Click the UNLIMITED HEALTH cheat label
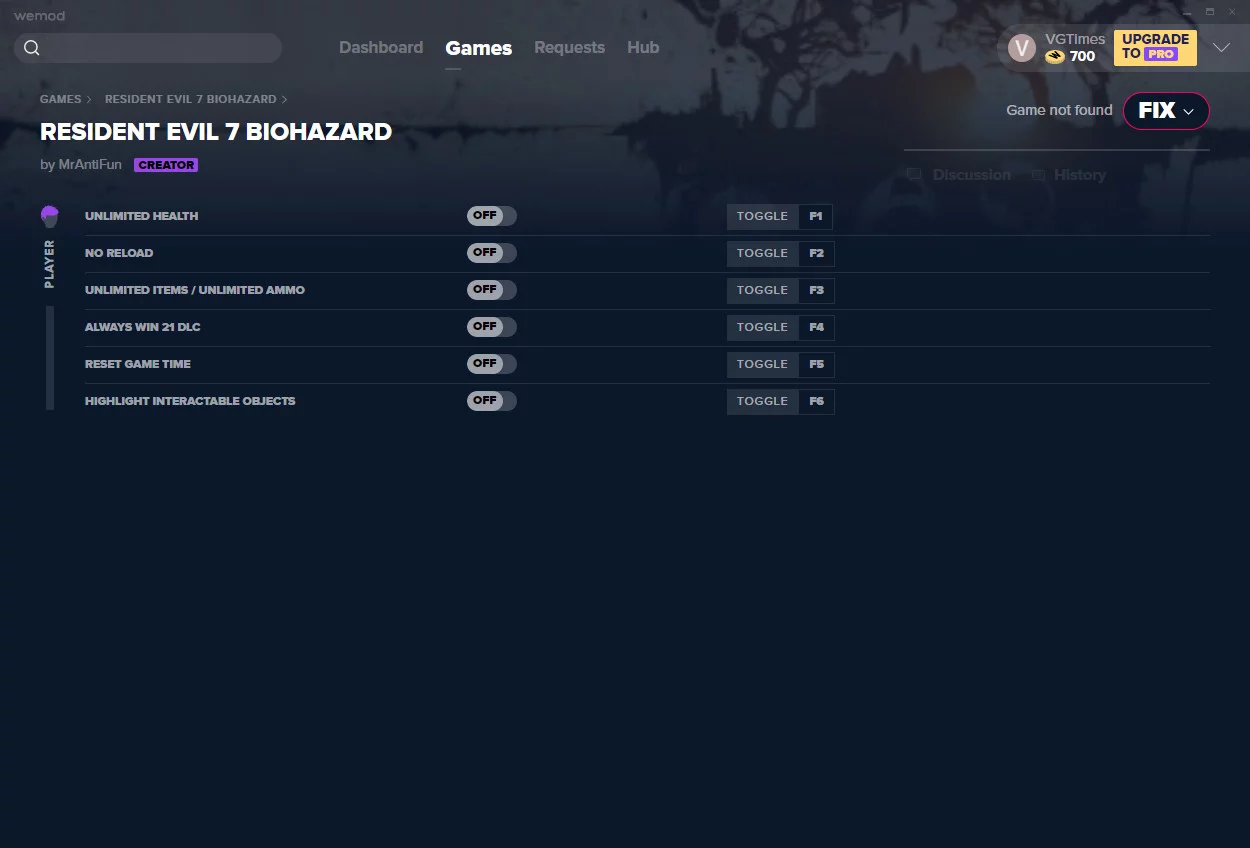 coord(142,216)
